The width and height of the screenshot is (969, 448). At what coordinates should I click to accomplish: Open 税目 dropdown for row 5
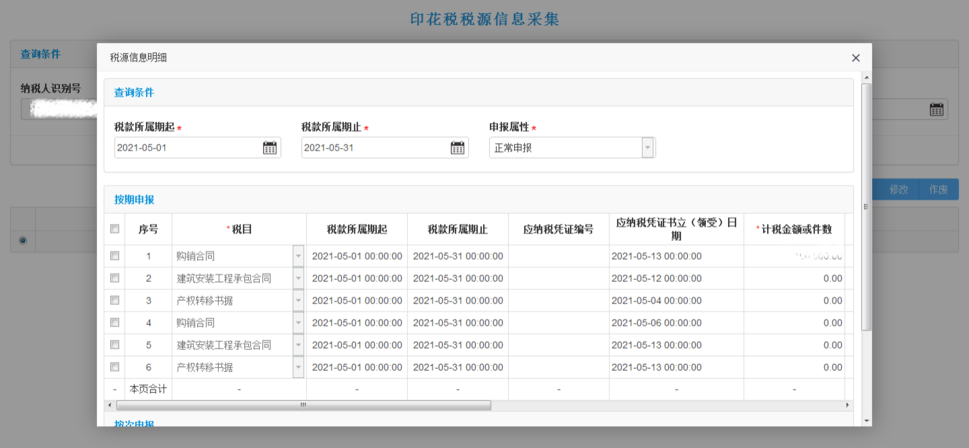coord(298,345)
